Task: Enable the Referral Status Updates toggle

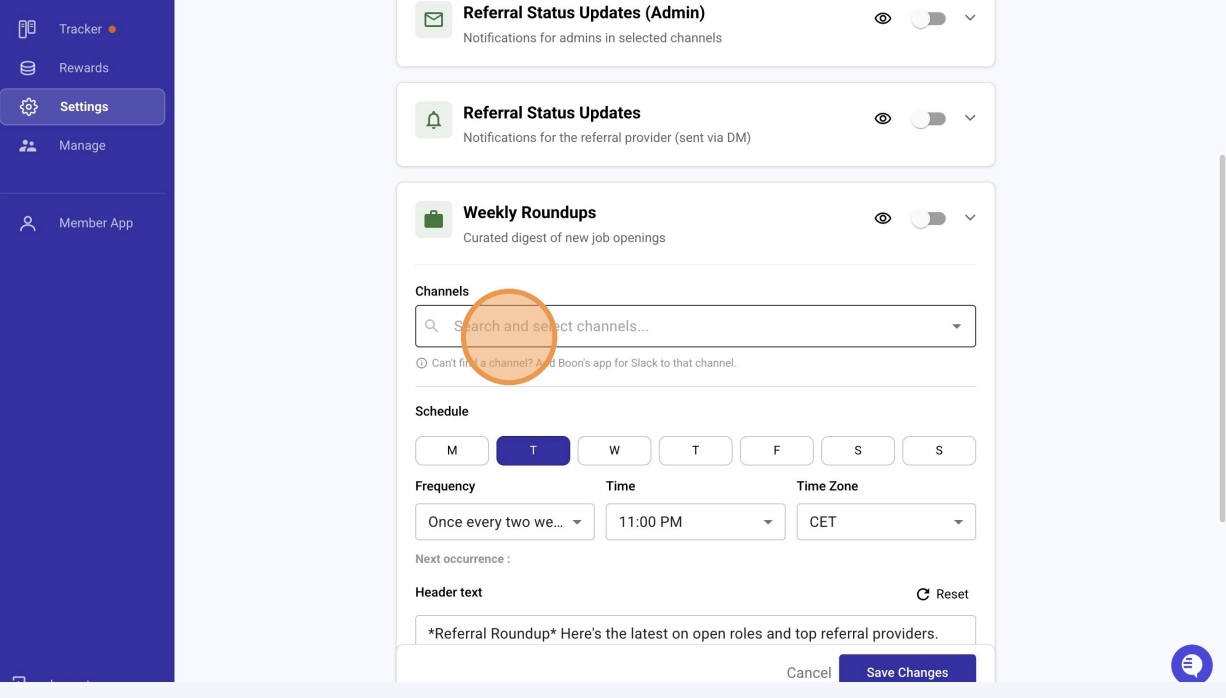Action: coord(929,119)
